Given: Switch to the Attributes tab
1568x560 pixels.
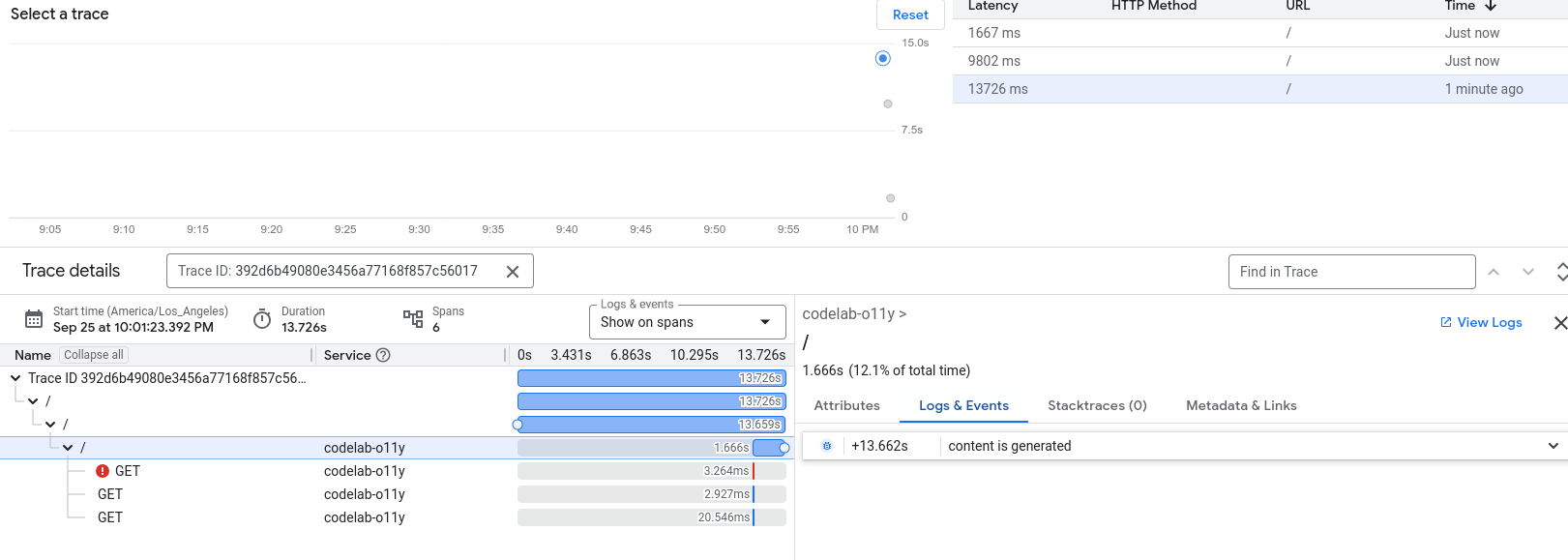Looking at the screenshot, I should (x=846, y=405).
